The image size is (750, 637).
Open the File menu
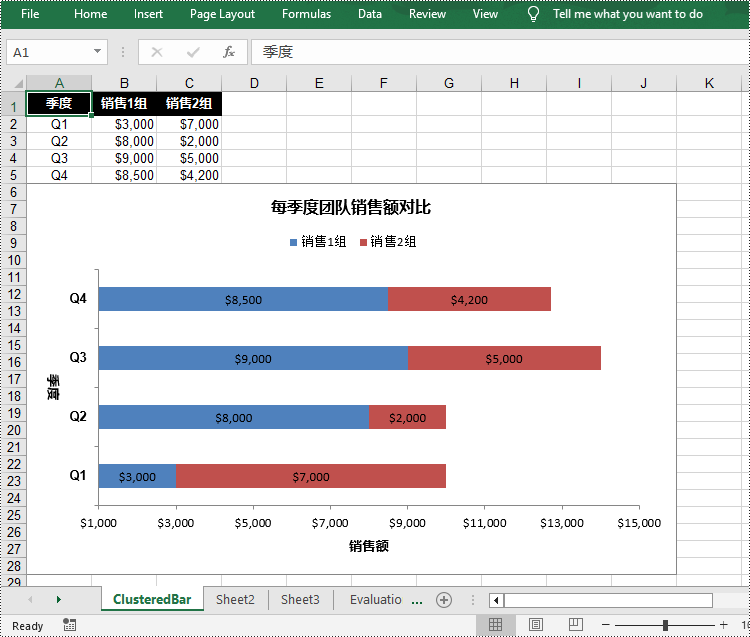pyautogui.click(x=30, y=14)
